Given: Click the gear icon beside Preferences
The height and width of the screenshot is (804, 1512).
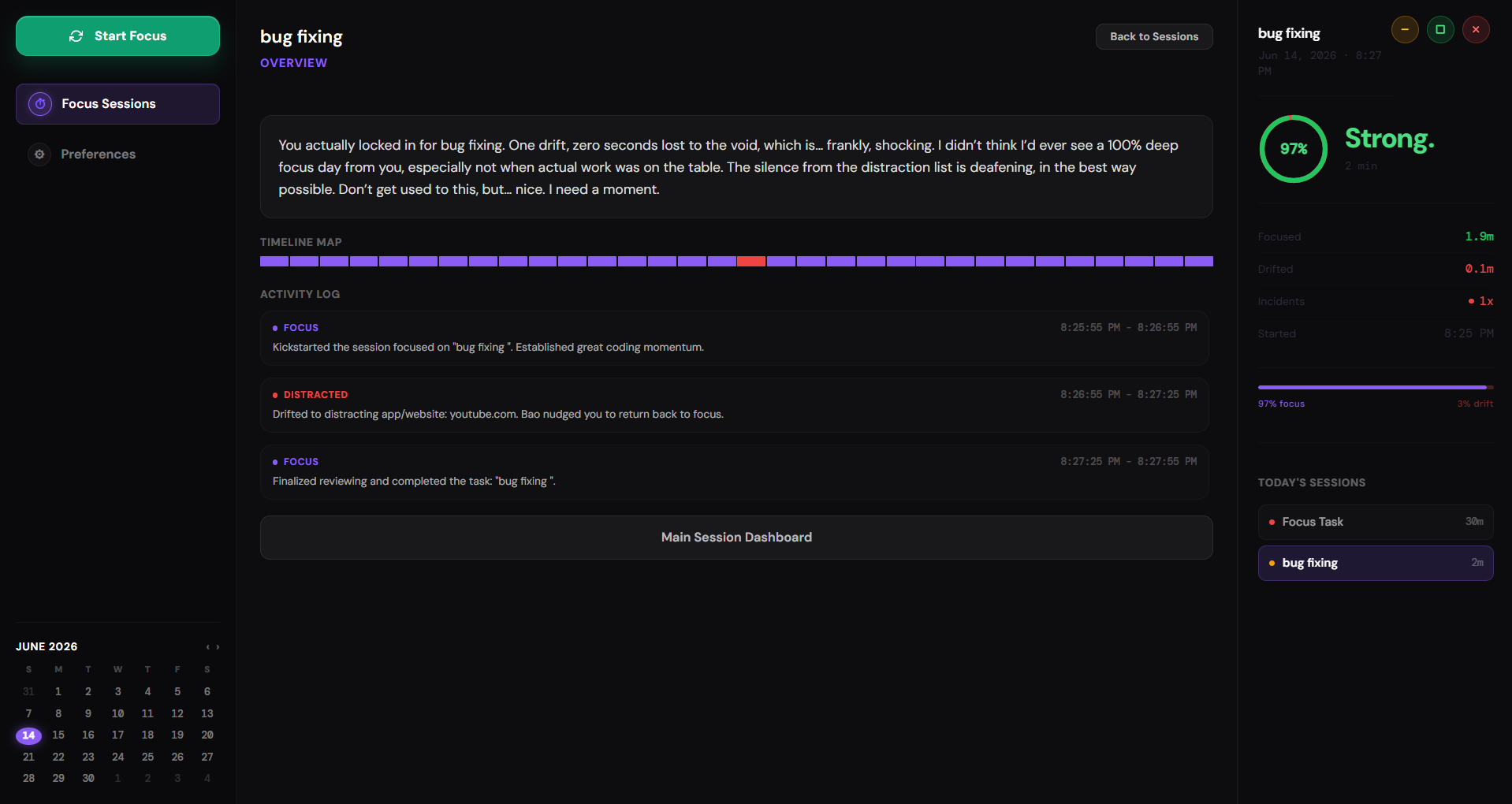Looking at the screenshot, I should 39,154.
